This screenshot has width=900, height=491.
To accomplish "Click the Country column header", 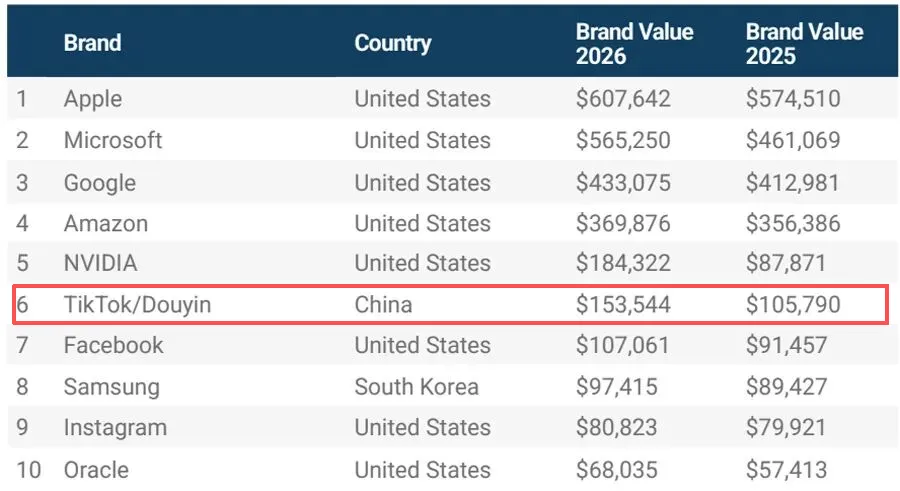I will pyautogui.click(x=393, y=43).
